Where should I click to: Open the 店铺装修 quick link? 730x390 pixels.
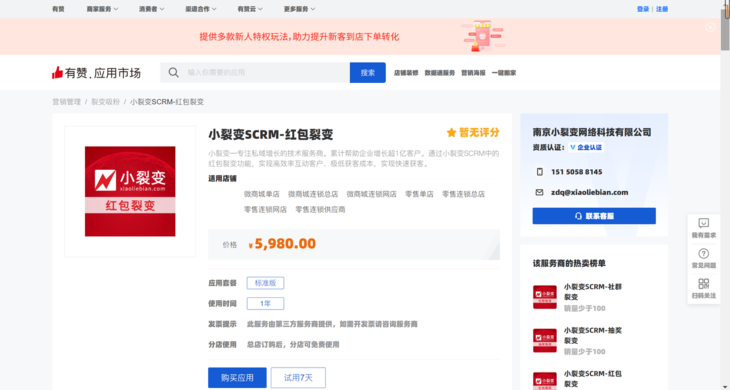coord(406,73)
